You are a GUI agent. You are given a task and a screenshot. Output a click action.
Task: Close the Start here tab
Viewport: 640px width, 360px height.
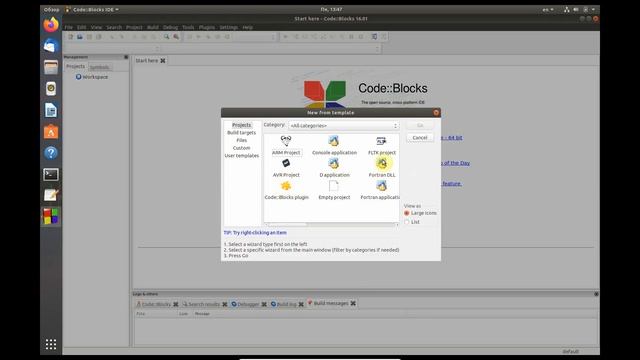coord(163,60)
